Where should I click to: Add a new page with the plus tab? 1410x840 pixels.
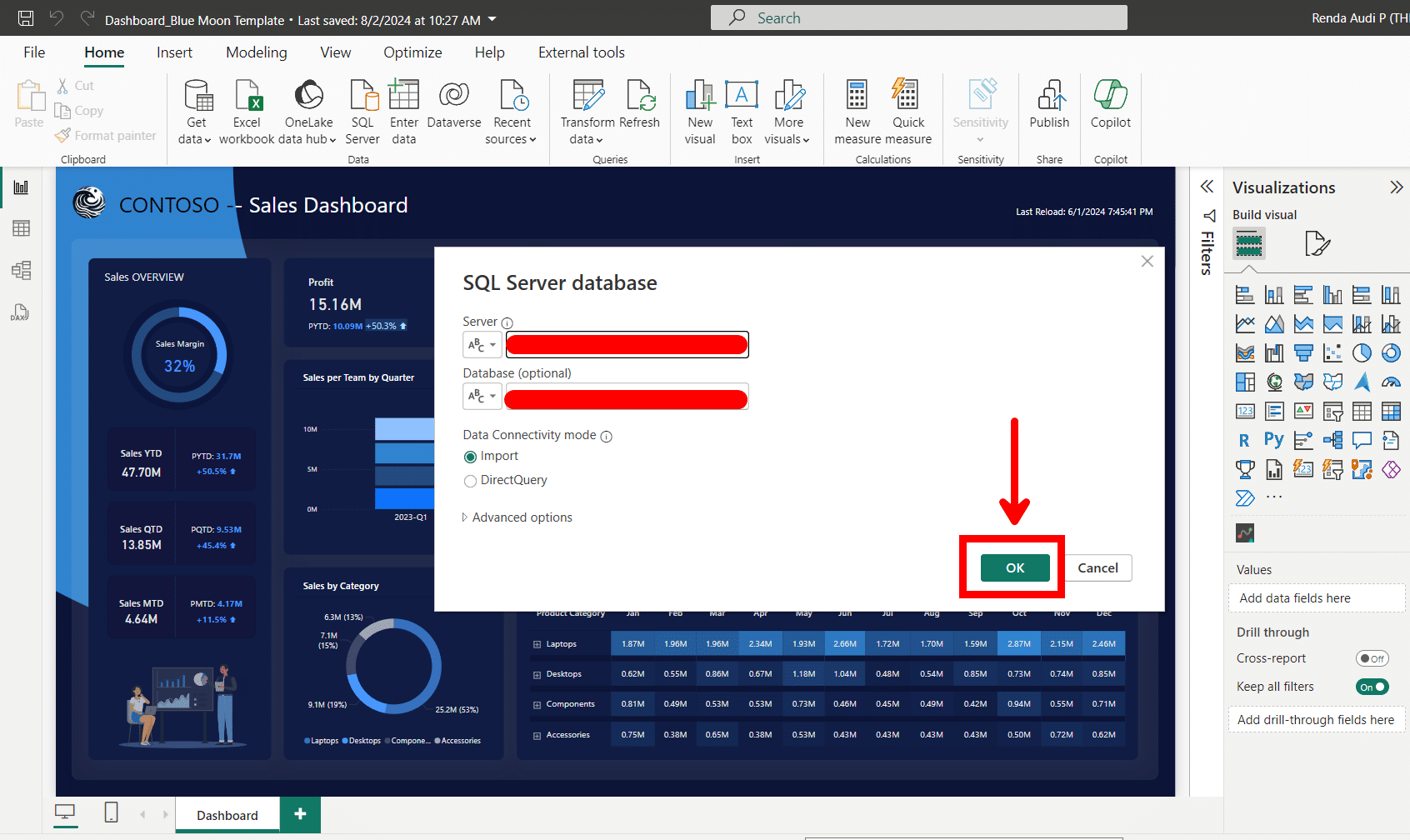tap(299, 814)
